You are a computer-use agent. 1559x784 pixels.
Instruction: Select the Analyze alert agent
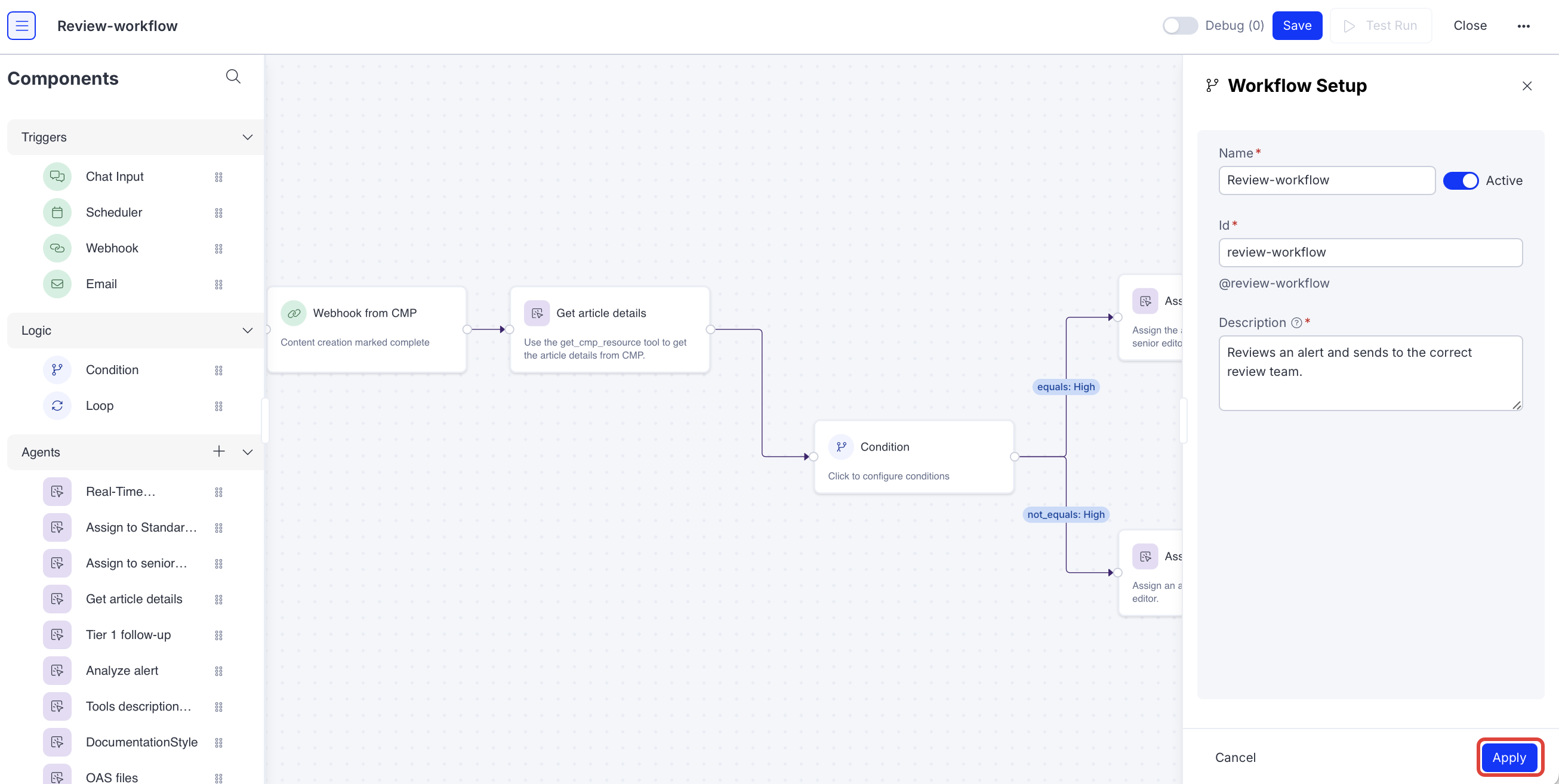click(122, 670)
